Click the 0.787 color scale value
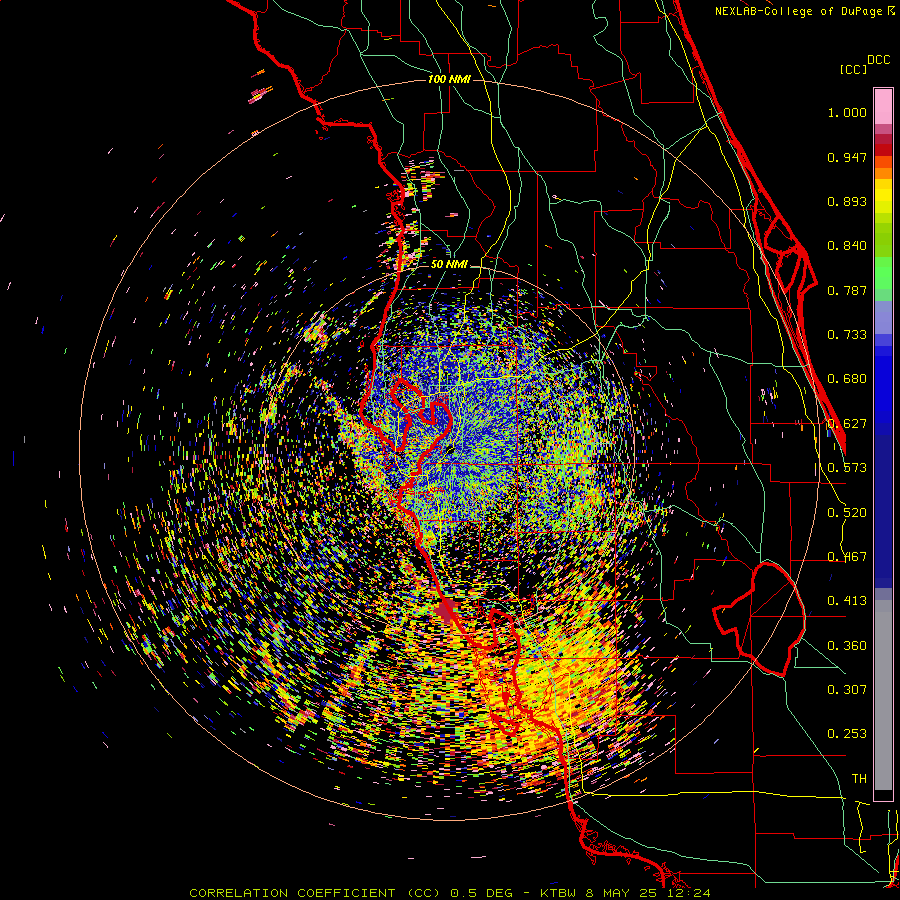This screenshot has width=900, height=900. click(847, 290)
